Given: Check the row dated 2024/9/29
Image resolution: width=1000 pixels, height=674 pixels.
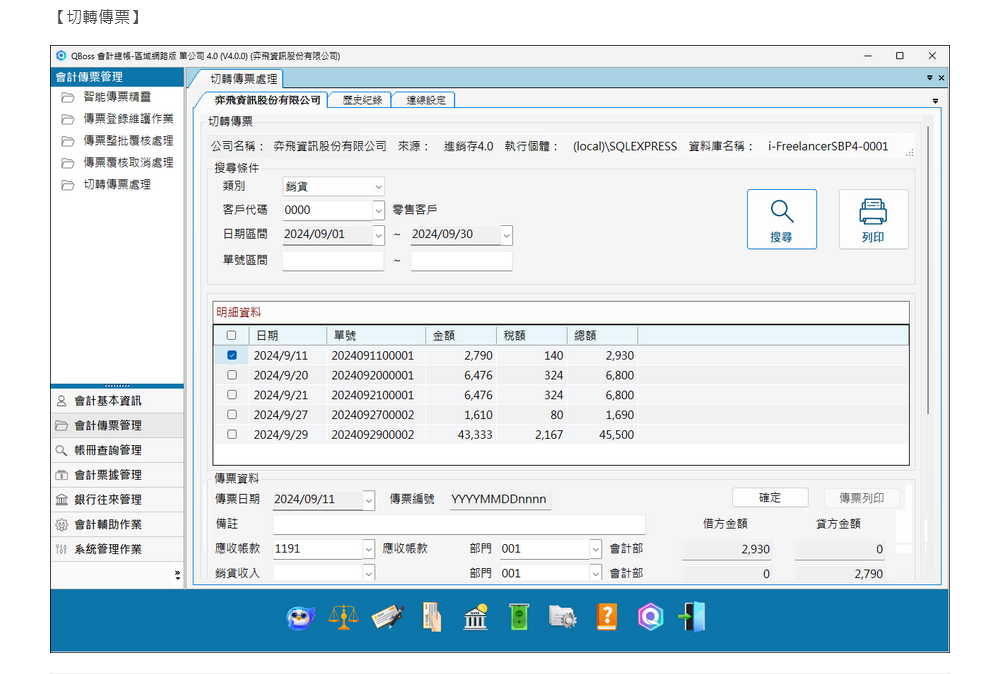Looking at the screenshot, I should [232, 434].
